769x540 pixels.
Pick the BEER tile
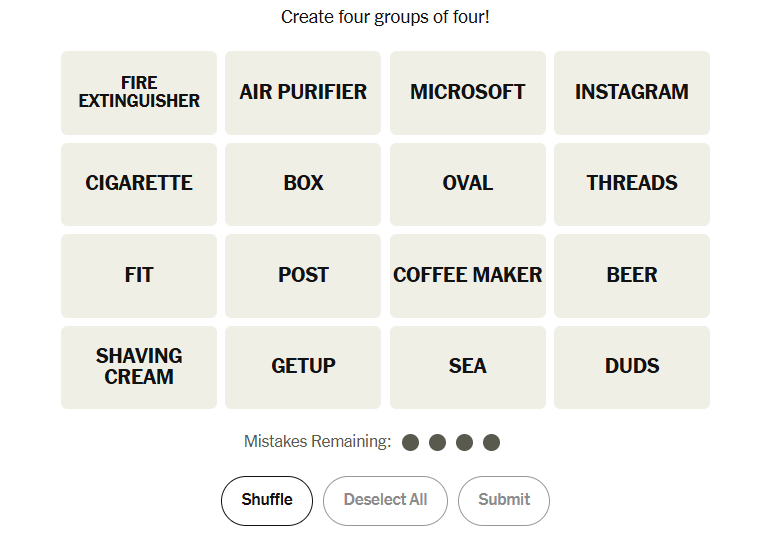pyautogui.click(x=632, y=276)
